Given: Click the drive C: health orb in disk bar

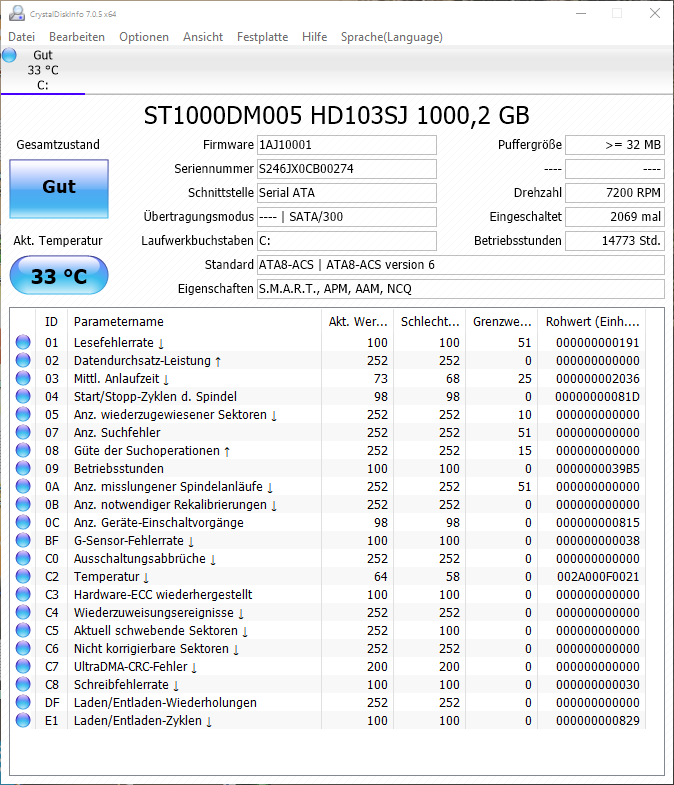Looking at the screenshot, I should click(x=10, y=55).
